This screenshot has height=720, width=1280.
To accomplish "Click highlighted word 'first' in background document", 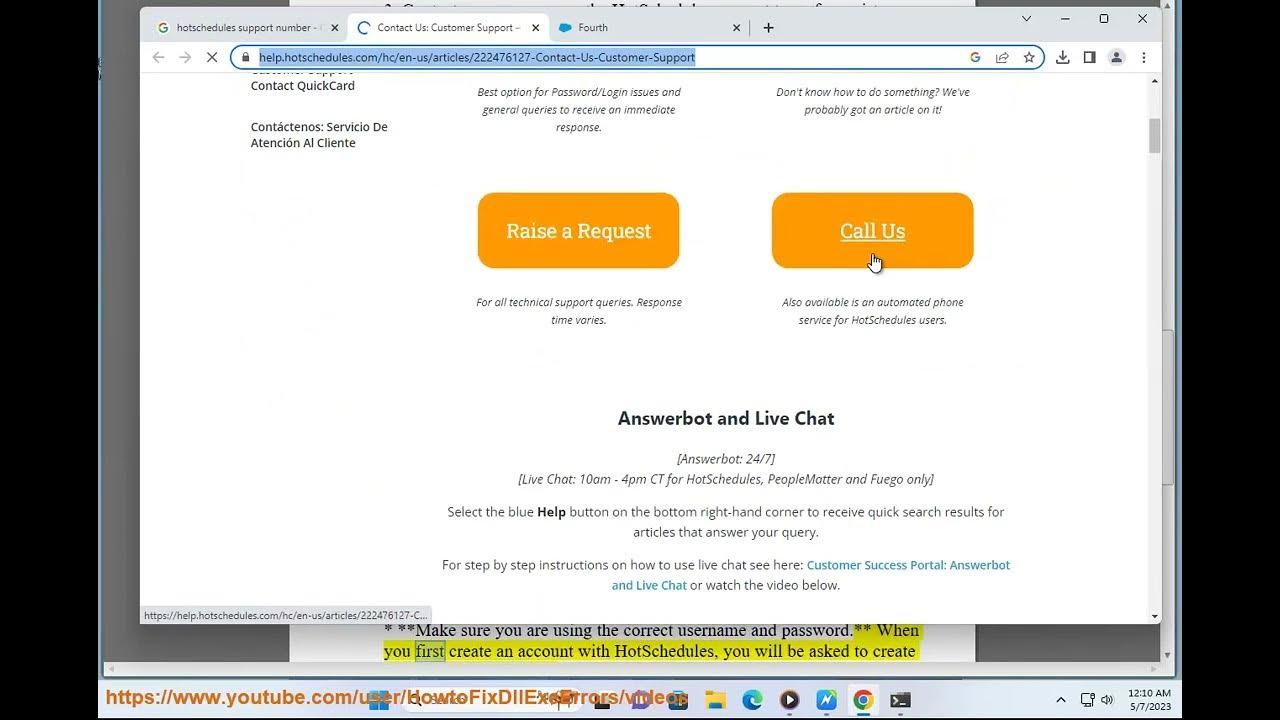I will pyautogui.click(x=430, y=651).
